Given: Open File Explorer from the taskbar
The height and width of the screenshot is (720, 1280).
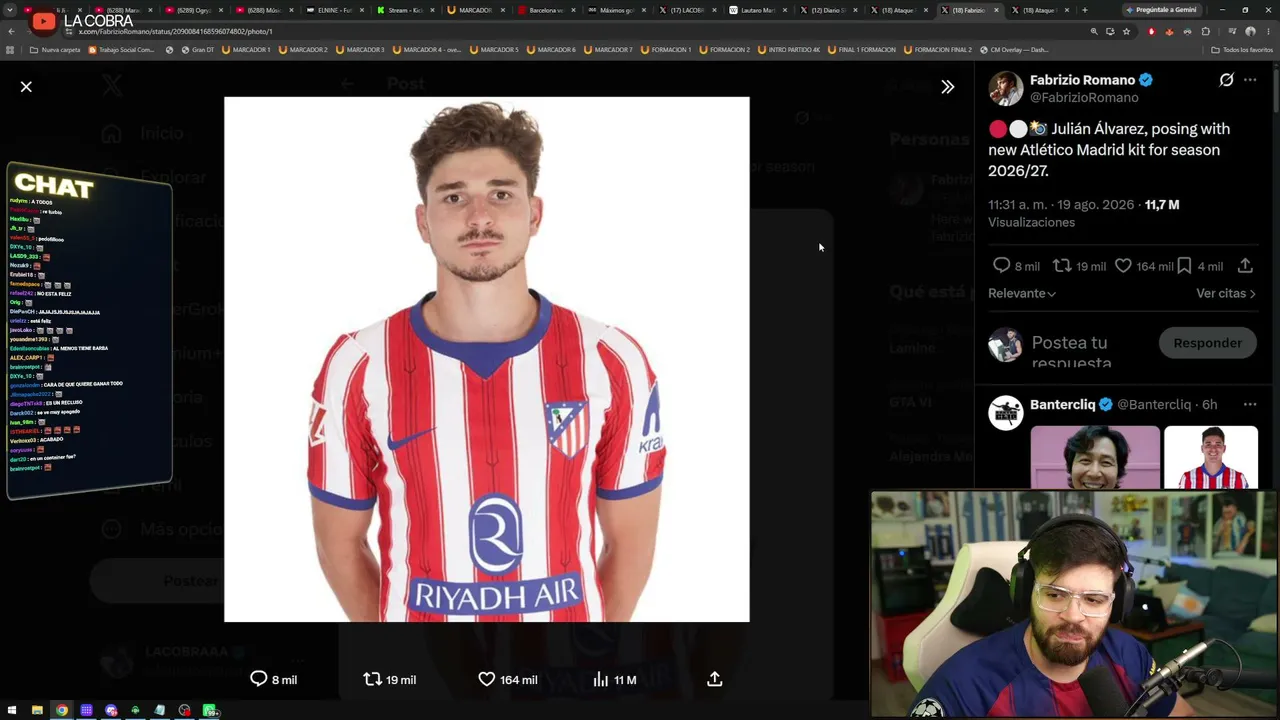Looking at the screenshot, I should tap(37, 710).
